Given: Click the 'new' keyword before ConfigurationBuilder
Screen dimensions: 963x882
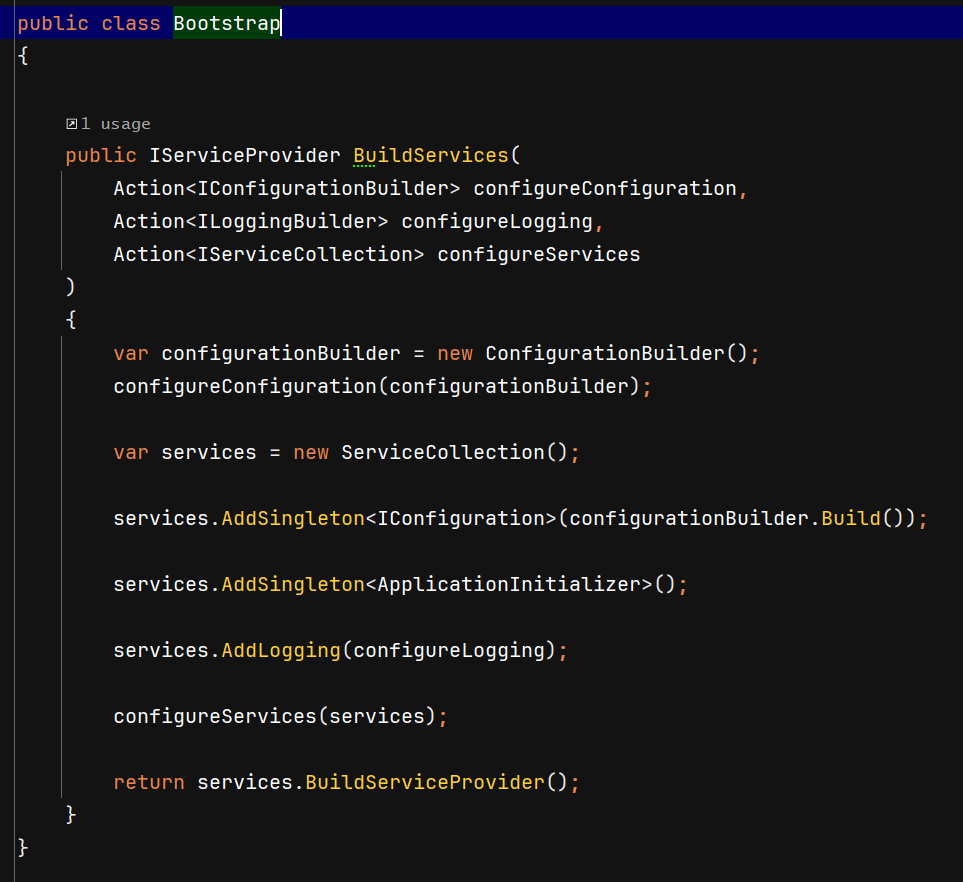Looking at the screenshot, I should pyautogui.click(x=455, y=354).
